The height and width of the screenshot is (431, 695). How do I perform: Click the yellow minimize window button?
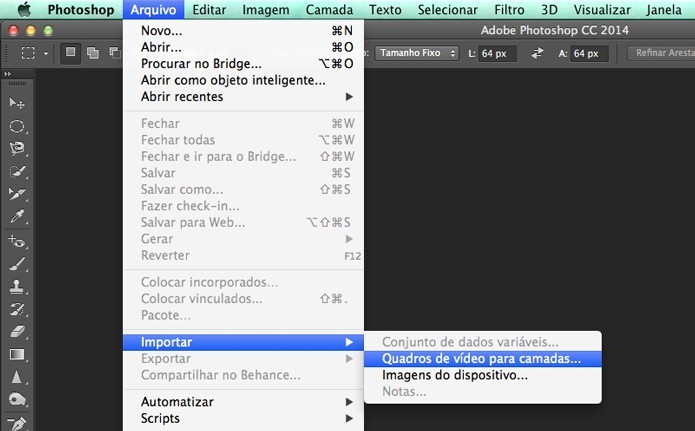[x=31, y=30]
